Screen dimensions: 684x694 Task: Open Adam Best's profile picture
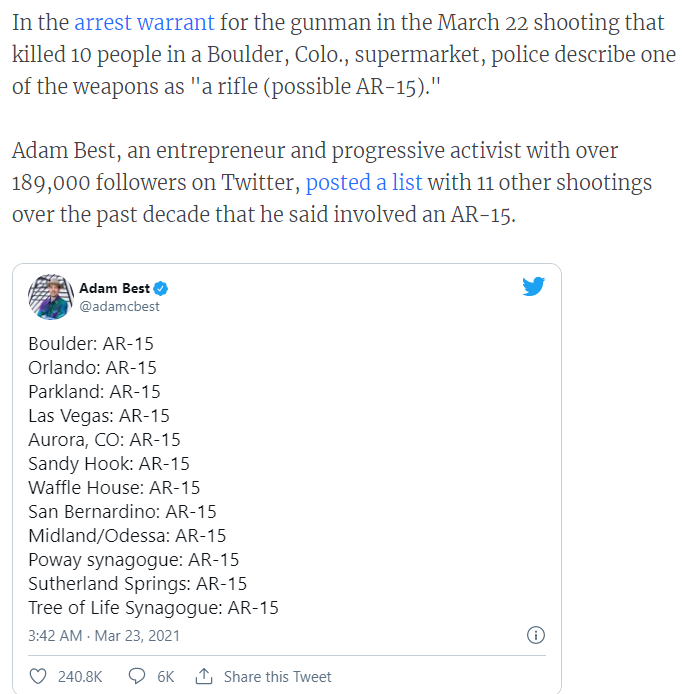51,297
